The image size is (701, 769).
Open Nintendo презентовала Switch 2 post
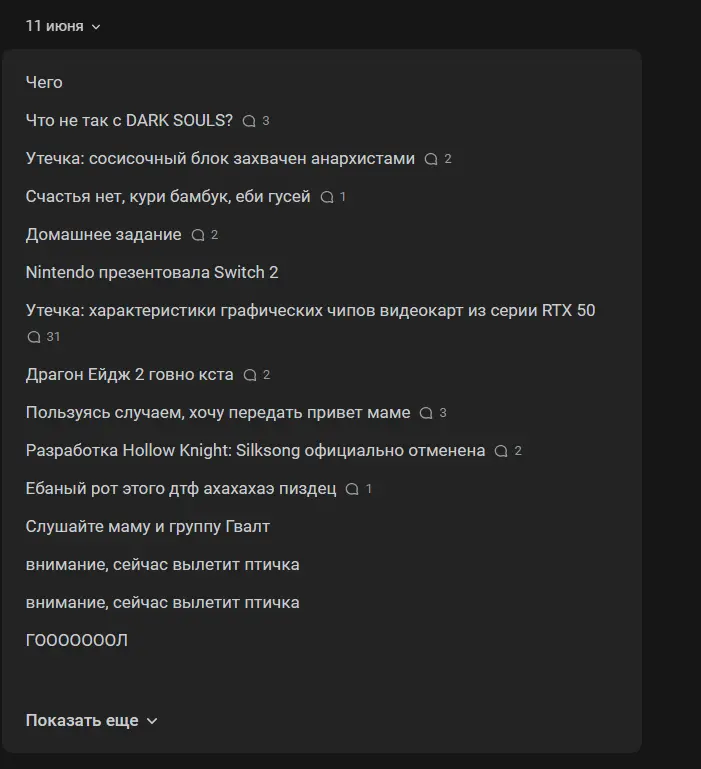[x=152, y=272]
